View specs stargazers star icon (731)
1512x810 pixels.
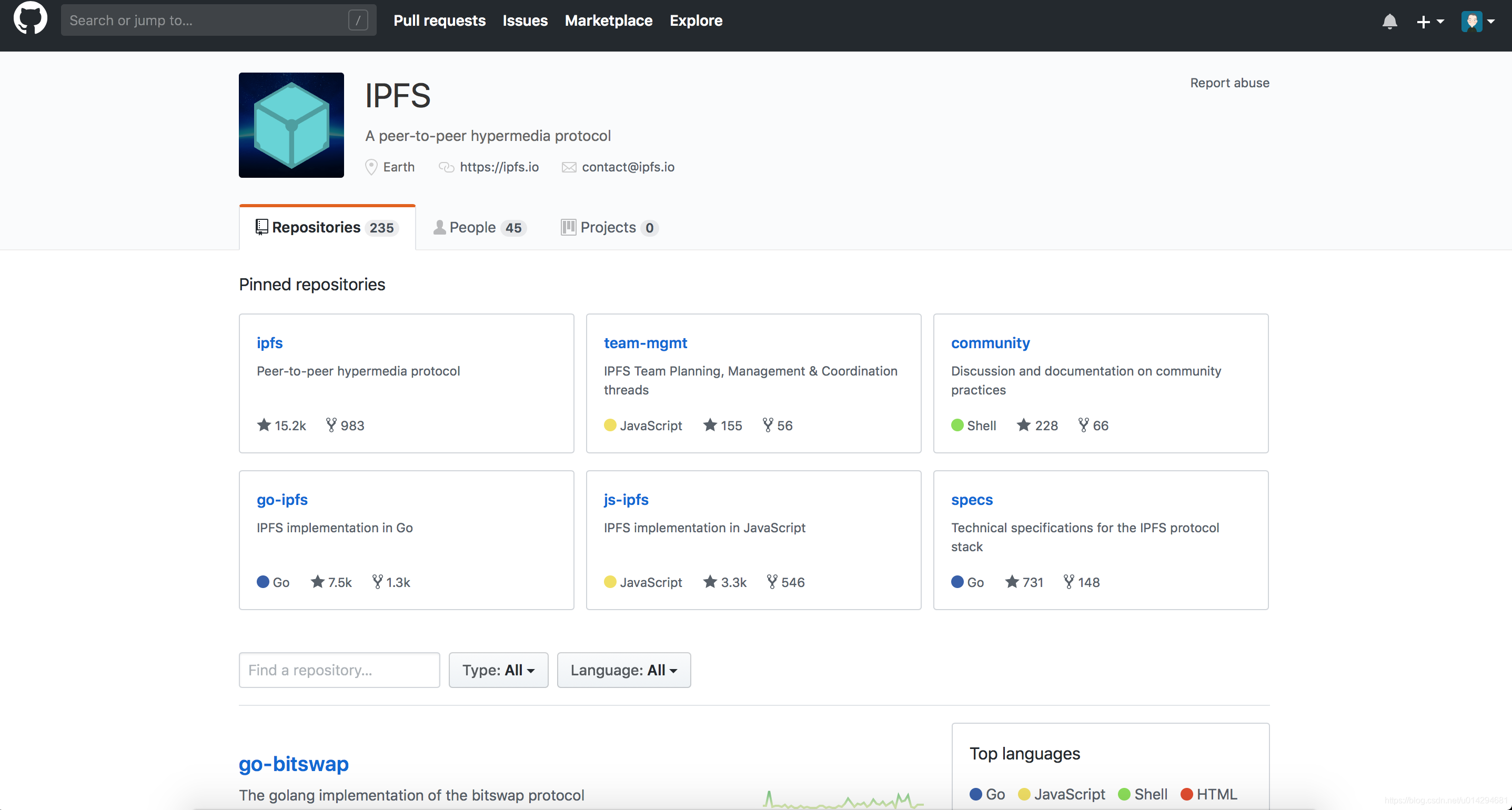[1011, 581]
